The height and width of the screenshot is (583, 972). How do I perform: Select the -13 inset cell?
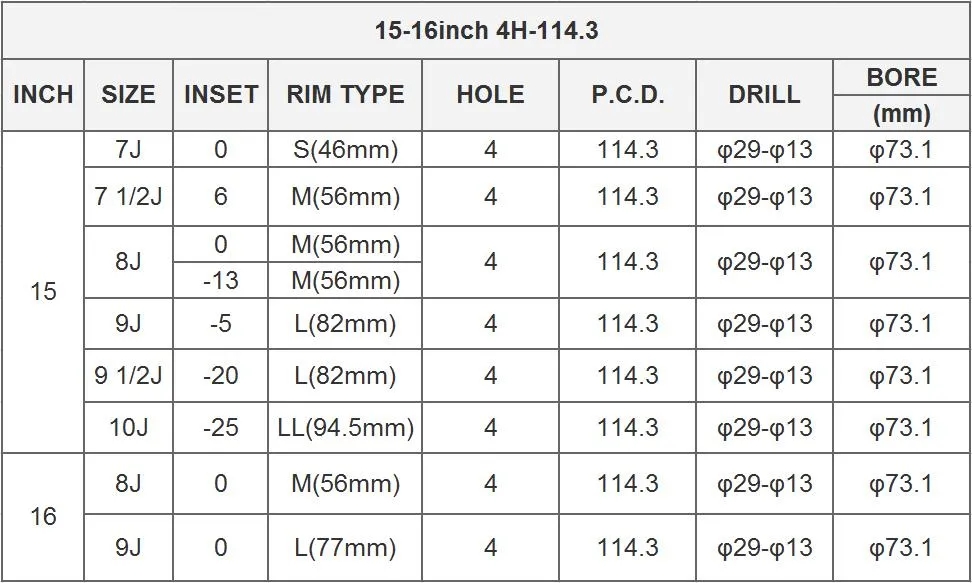tap(221, 281)
